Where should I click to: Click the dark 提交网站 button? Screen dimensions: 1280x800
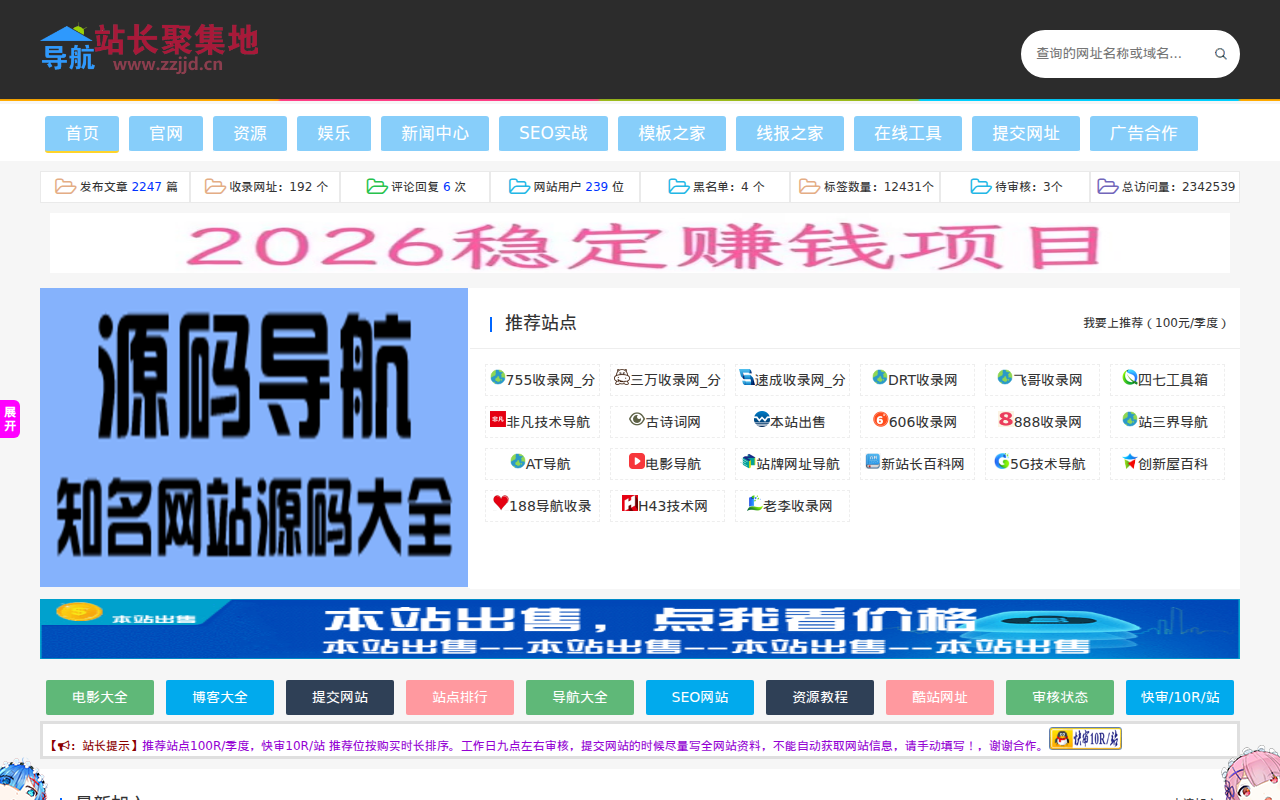pos(340,697)
